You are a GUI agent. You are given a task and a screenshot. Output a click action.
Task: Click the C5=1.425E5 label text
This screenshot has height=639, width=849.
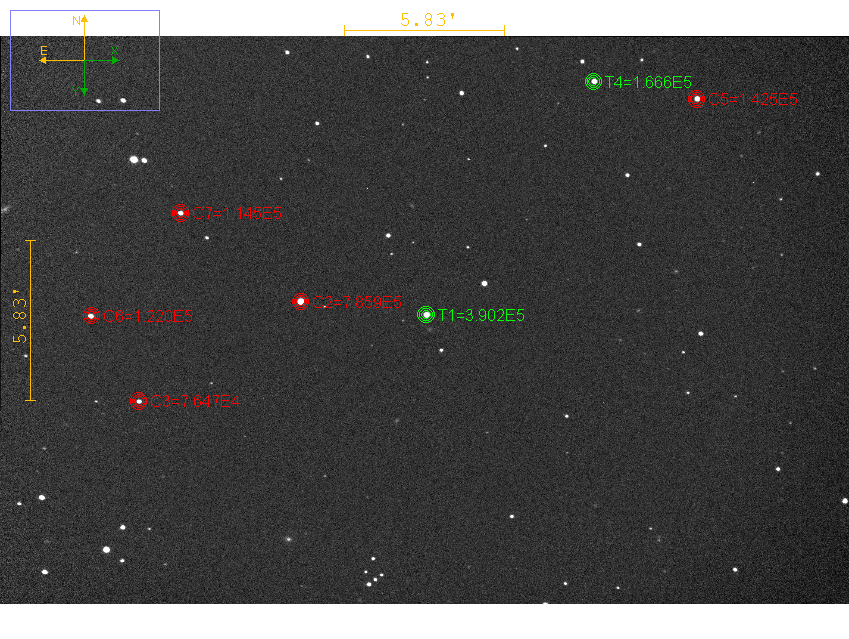point(753,100)
